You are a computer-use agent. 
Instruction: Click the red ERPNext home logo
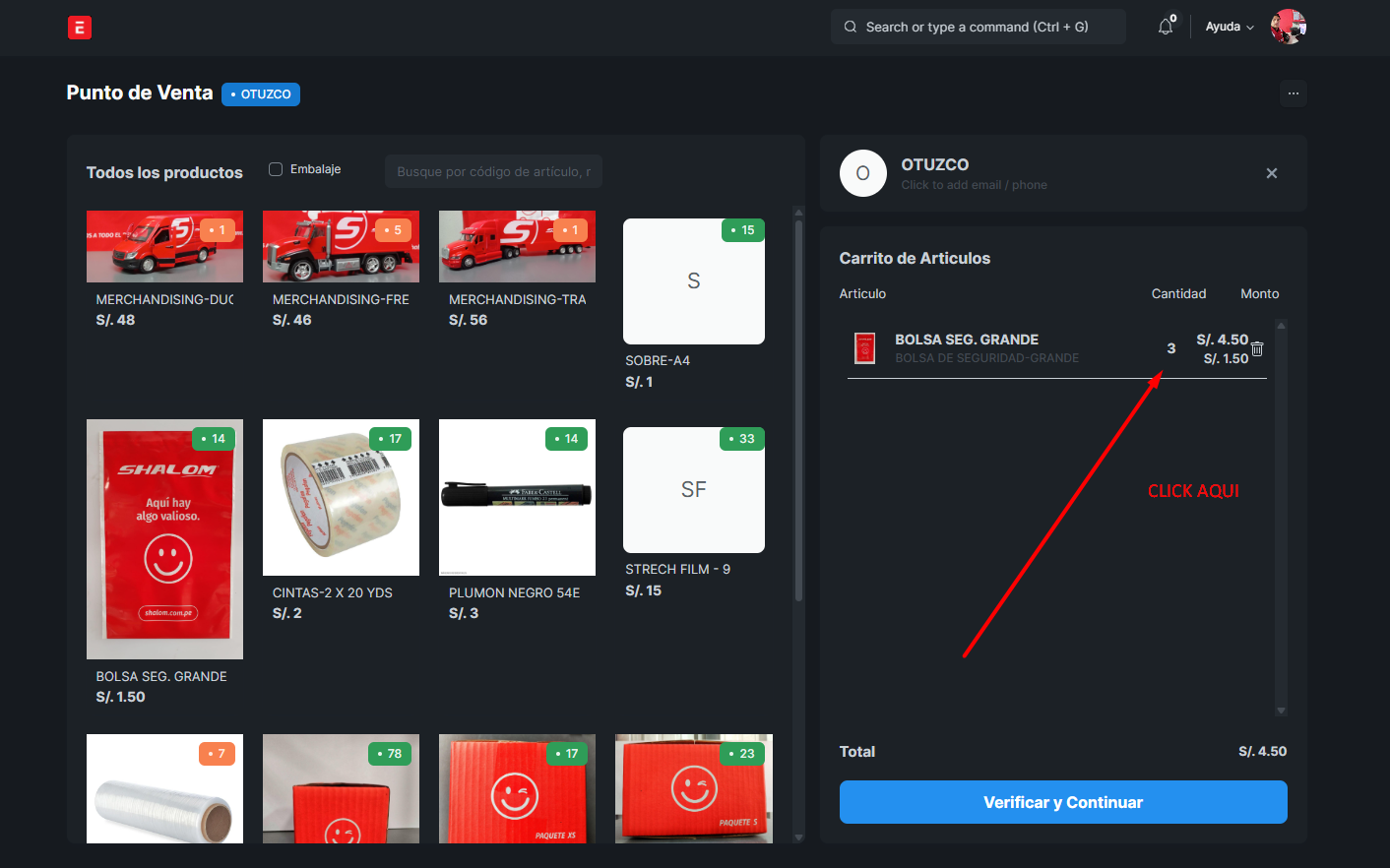click(80, 28)
